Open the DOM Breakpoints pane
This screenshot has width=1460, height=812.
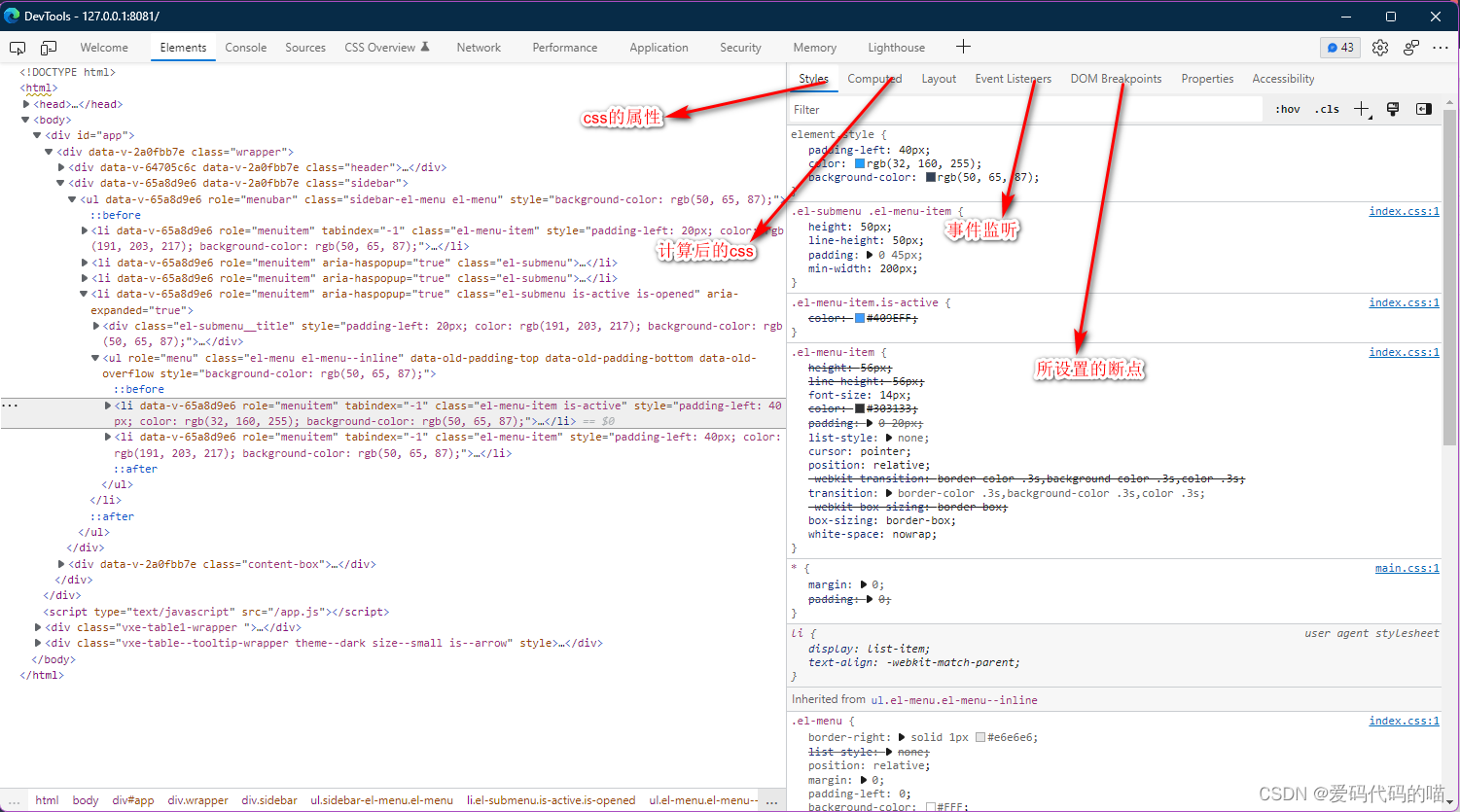[x=1116, y=79]
